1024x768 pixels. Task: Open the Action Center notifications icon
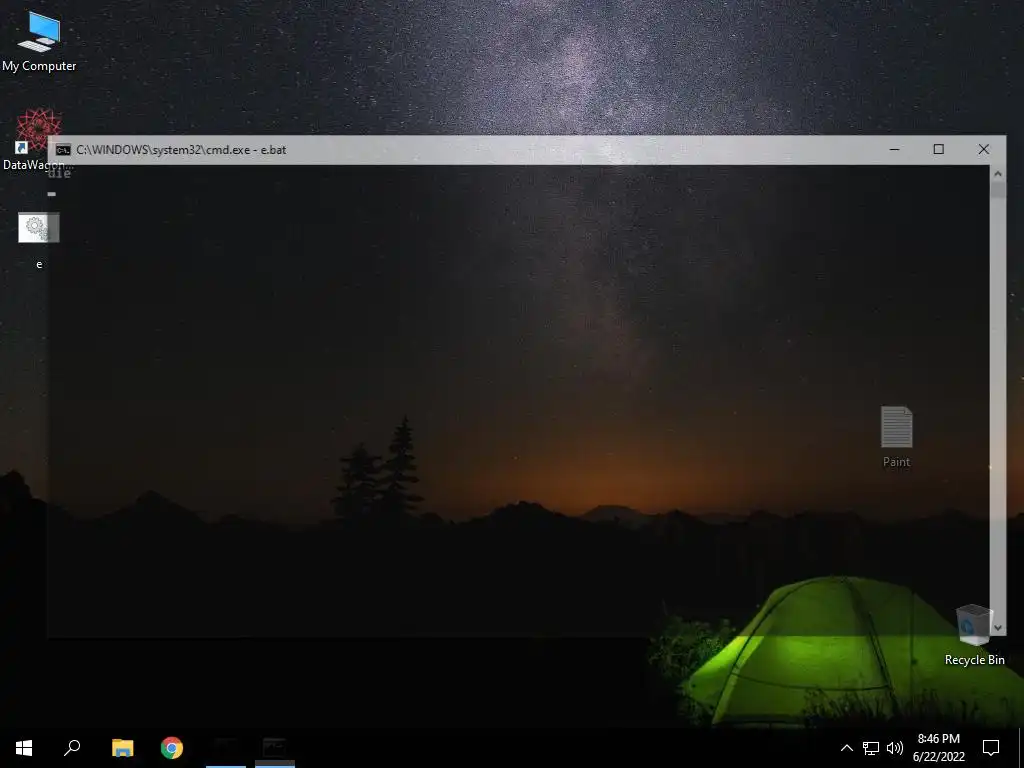point(991,748)
